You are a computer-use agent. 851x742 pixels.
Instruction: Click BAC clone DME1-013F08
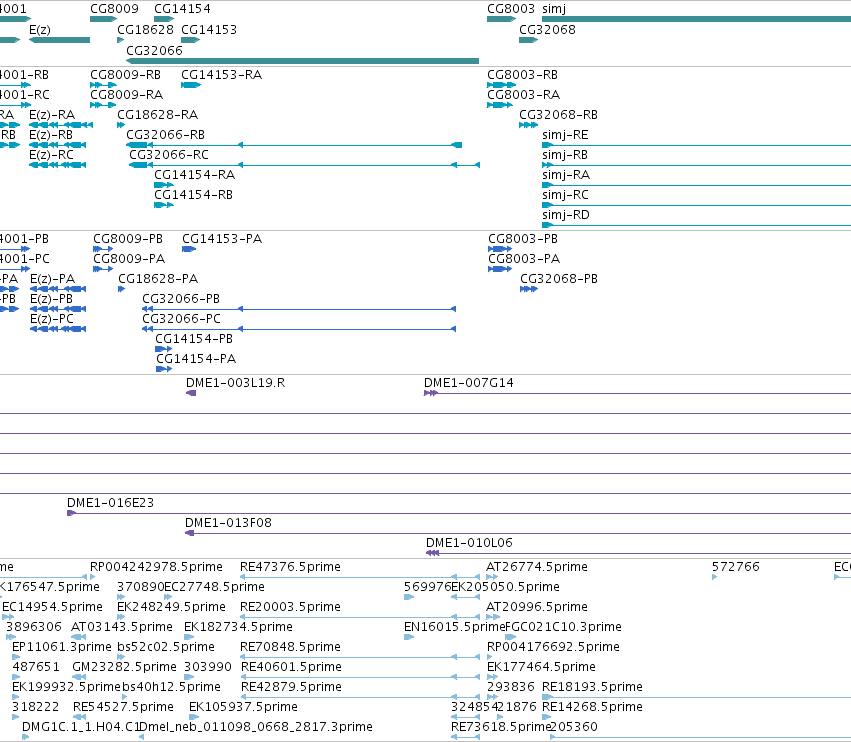click(x=228, y=523)
